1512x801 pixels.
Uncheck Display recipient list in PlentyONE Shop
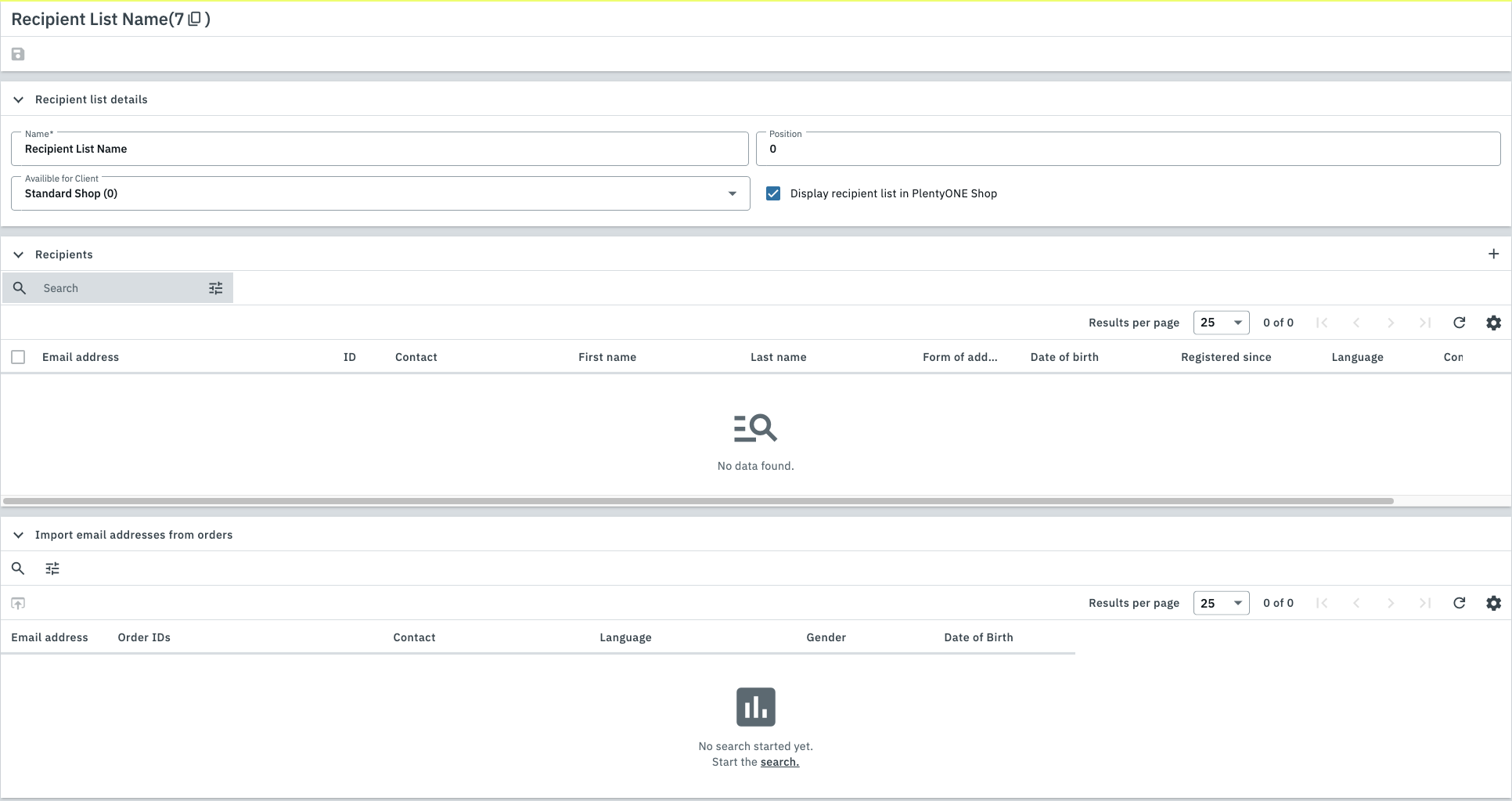(x=773, y=193)
